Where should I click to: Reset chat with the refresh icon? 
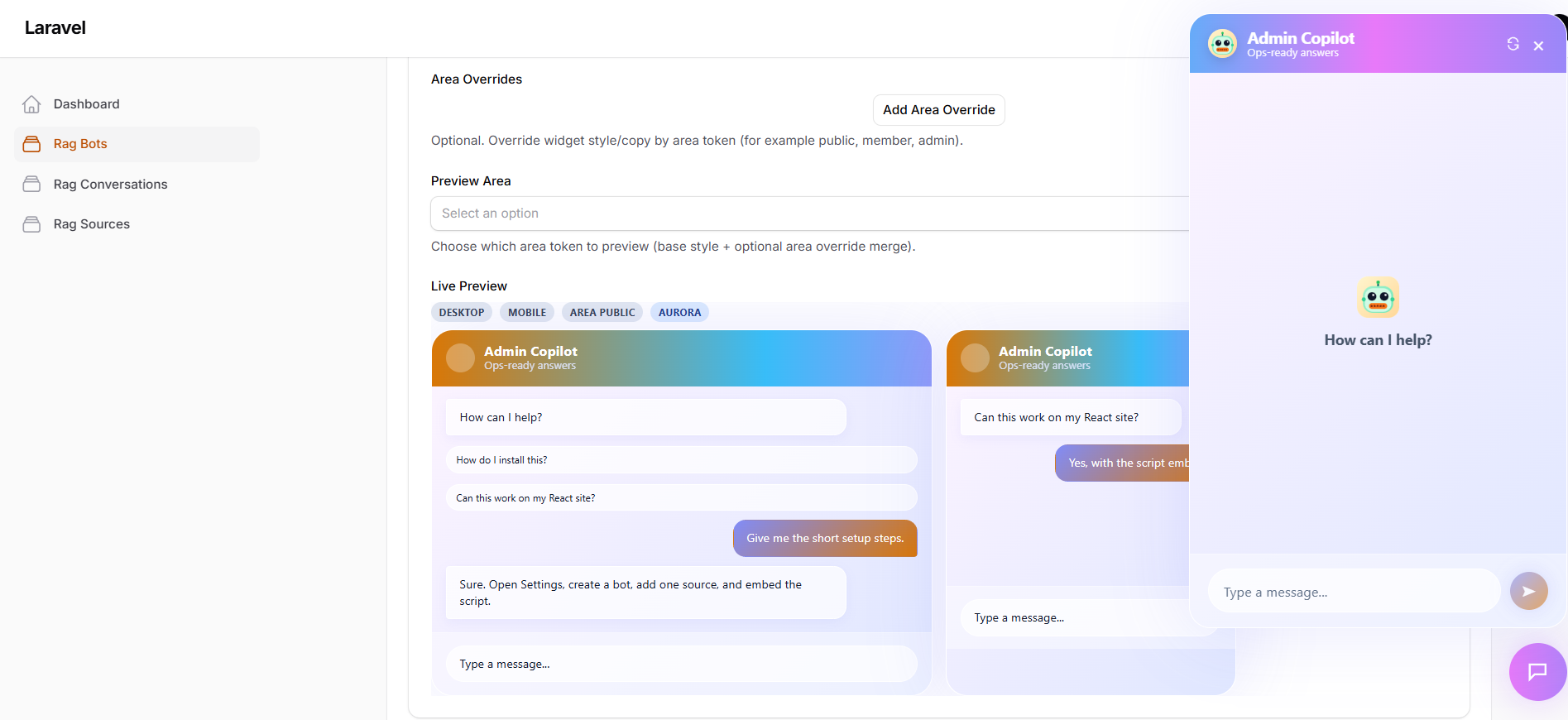[x=1513, y=44]
